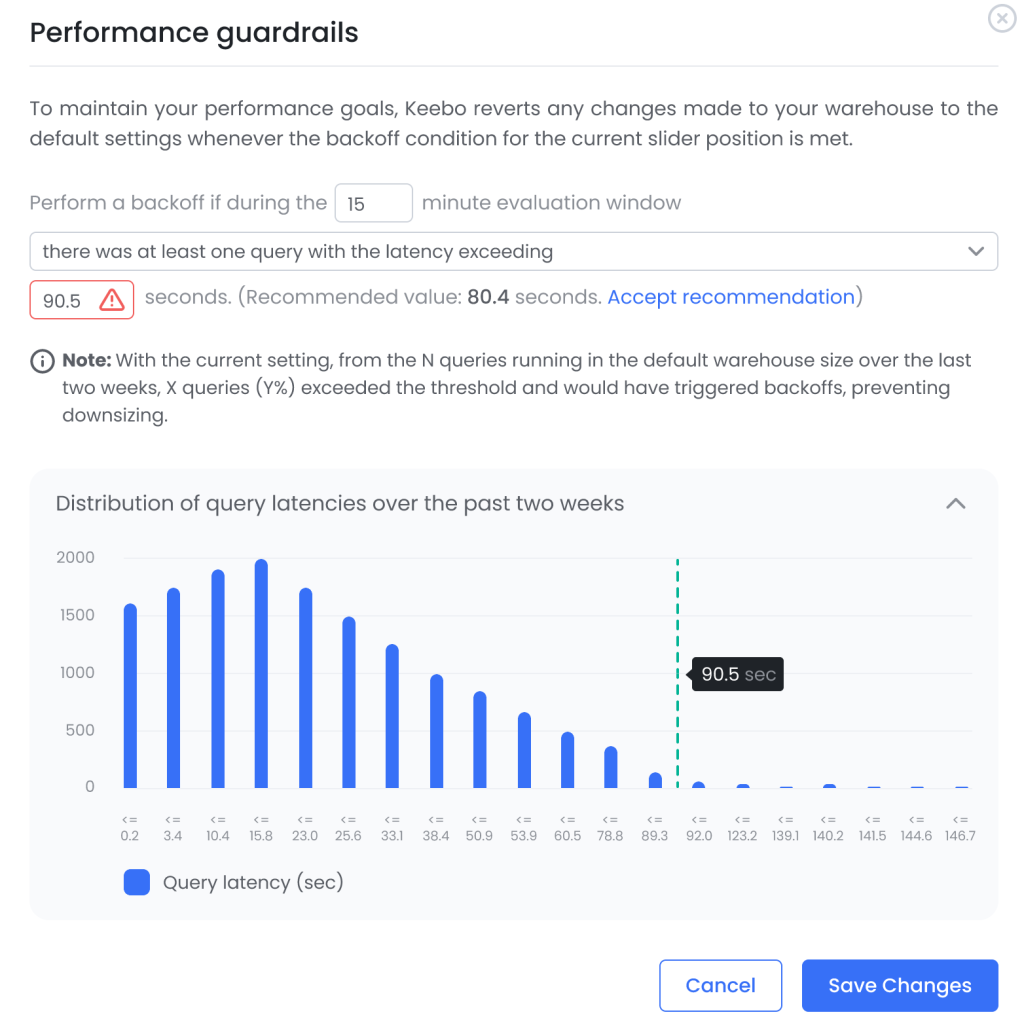Click the info icon next to the Note
1024x1021 pixels.
pos(41,360)
